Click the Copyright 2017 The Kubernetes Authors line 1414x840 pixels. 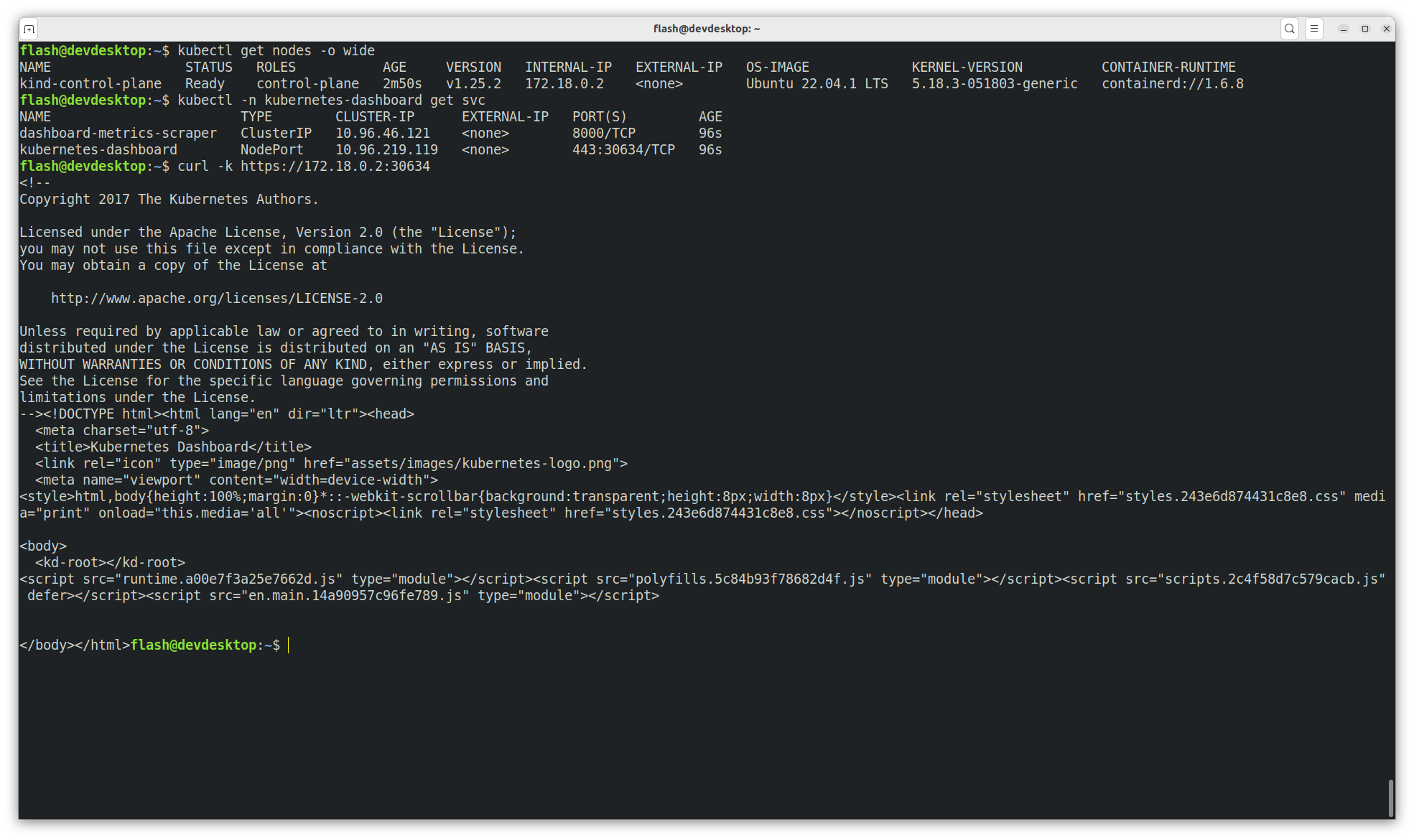(x=169, y=199)
